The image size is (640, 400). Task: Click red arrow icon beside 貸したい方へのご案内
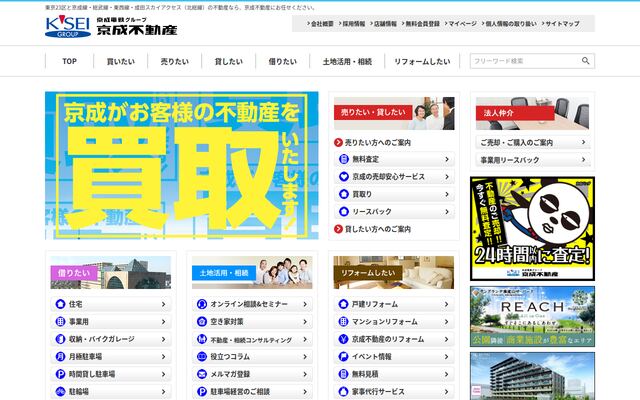(338, 229)
